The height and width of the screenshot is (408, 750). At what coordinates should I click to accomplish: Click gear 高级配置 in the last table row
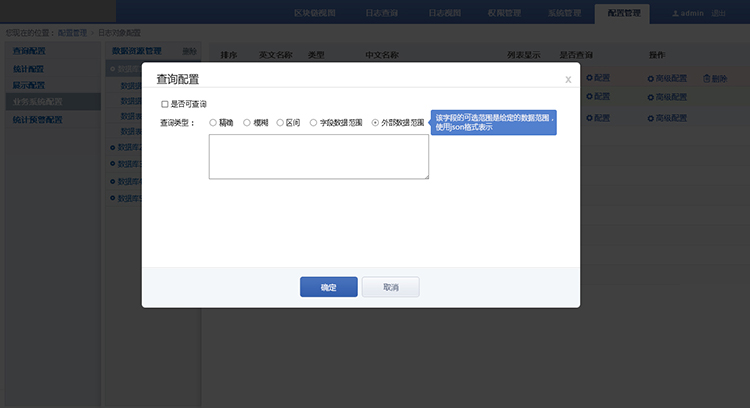(667, 118)
